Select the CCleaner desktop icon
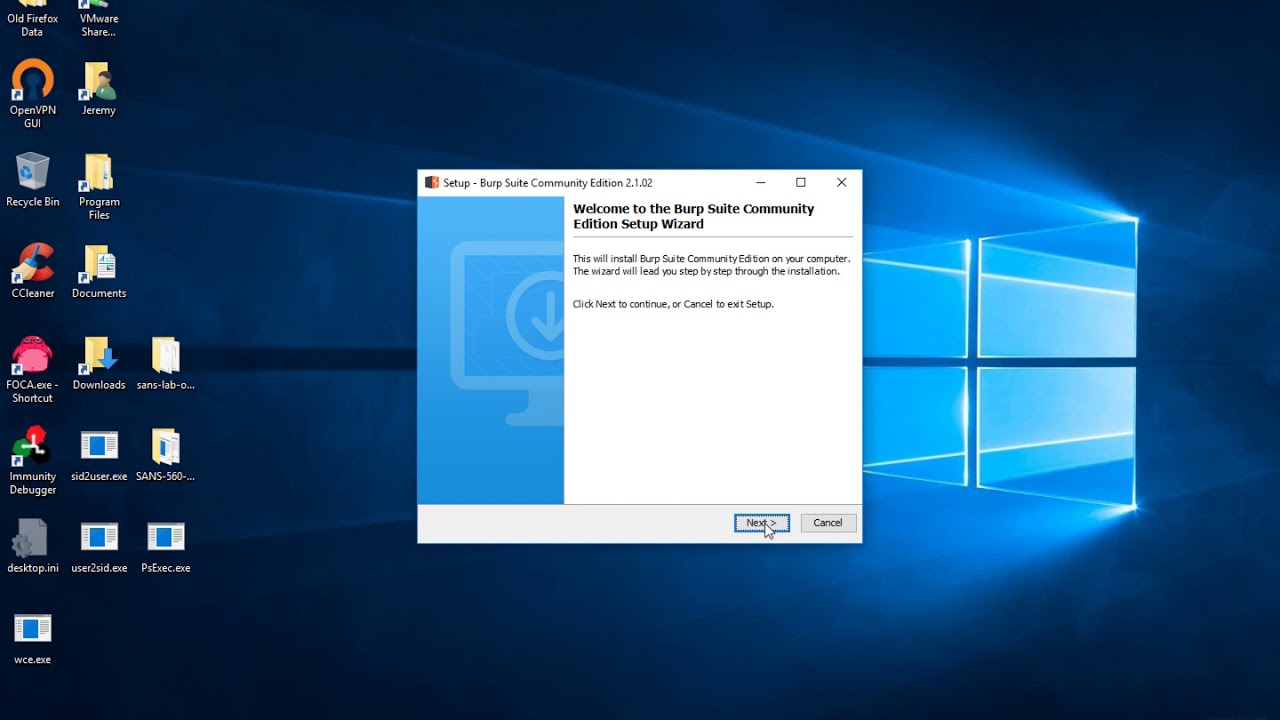The image size is (1280, 720). (32, 271)
